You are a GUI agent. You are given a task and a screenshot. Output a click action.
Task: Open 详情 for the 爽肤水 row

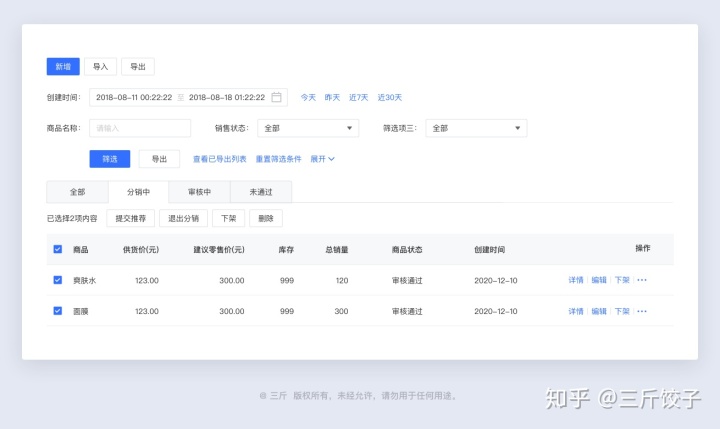[x=576, y=280]
